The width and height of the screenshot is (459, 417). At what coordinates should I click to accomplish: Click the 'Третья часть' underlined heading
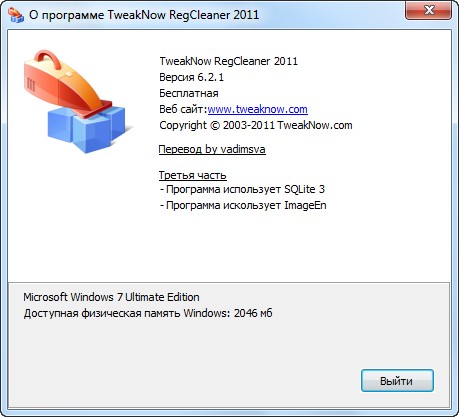click(193, 175)
